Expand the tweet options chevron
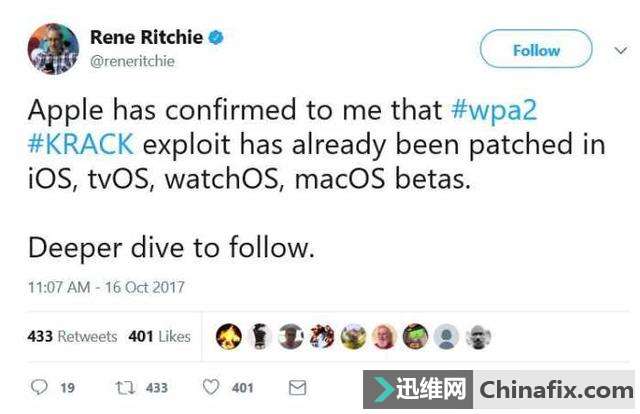This screenshot has height=414, width=640. tap(621, 50)
